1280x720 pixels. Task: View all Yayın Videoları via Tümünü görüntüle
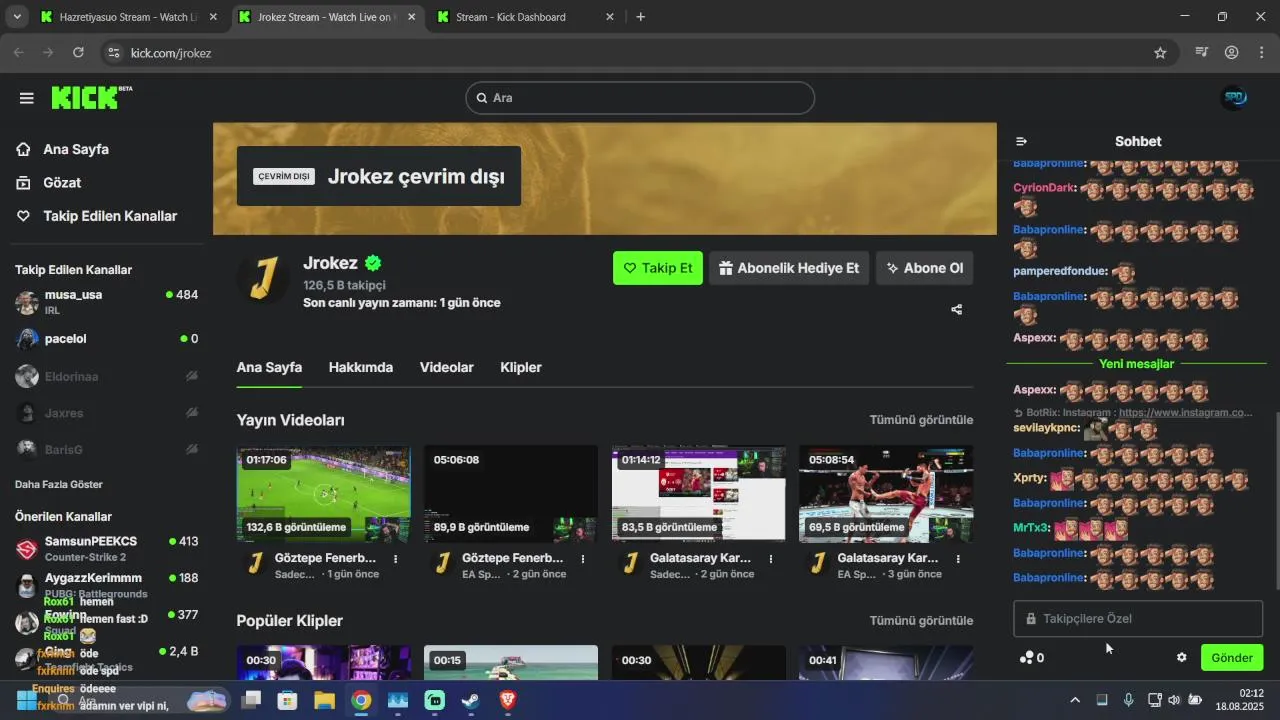pos(921,420)
